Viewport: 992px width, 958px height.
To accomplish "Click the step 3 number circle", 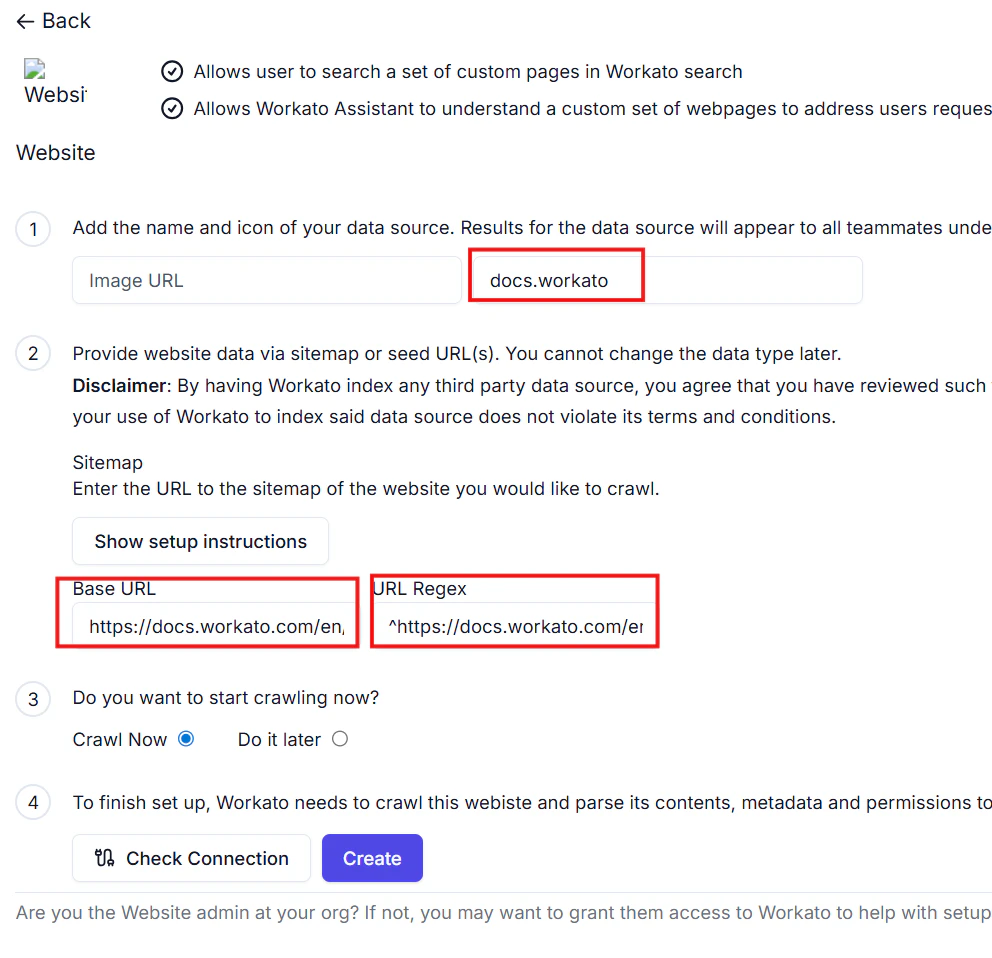I will point(33,699).
